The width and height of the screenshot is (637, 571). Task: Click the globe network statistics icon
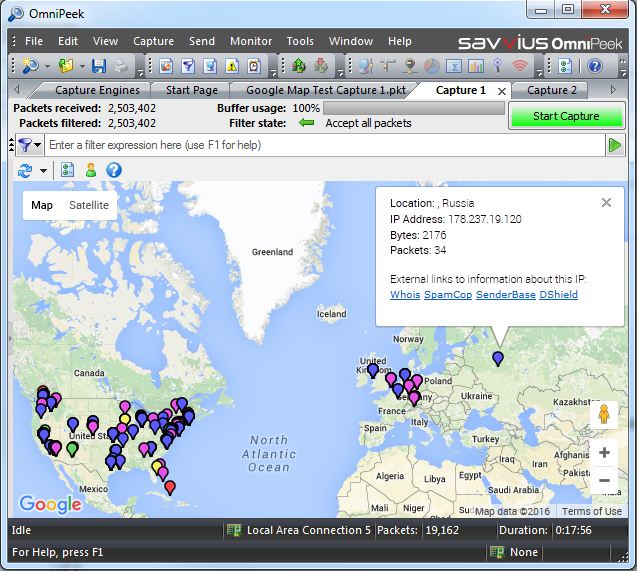tap(365, 66)
